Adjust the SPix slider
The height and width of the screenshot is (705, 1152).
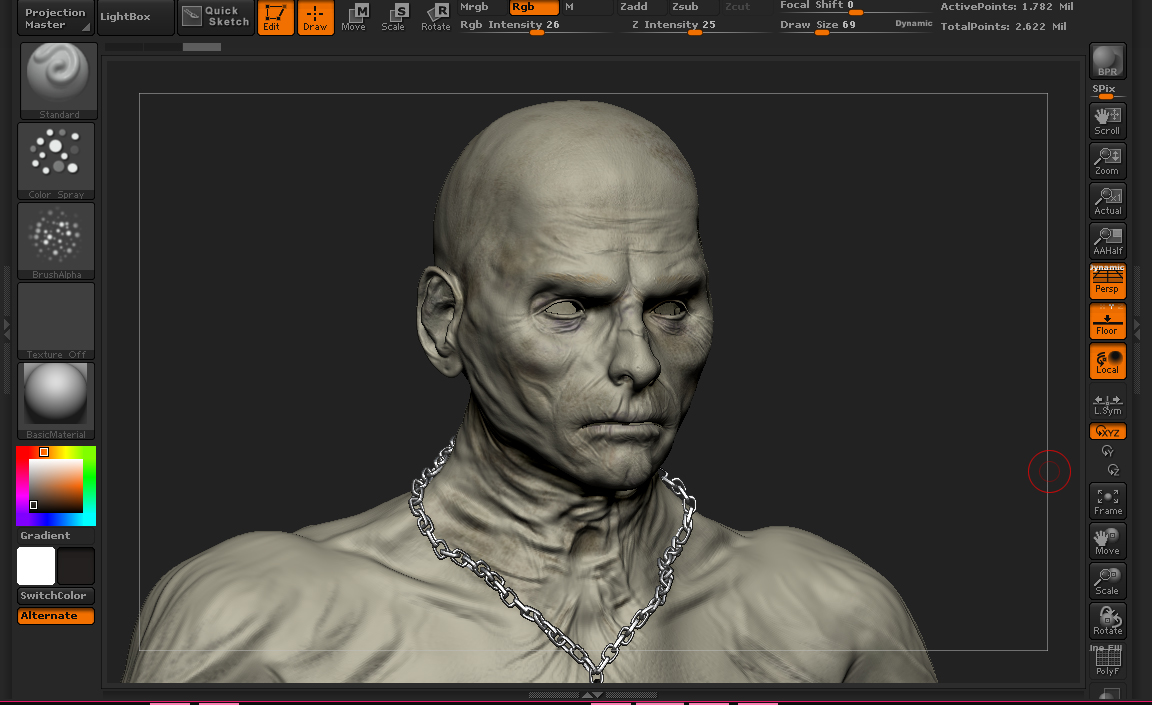click(x=1107, y=92)
